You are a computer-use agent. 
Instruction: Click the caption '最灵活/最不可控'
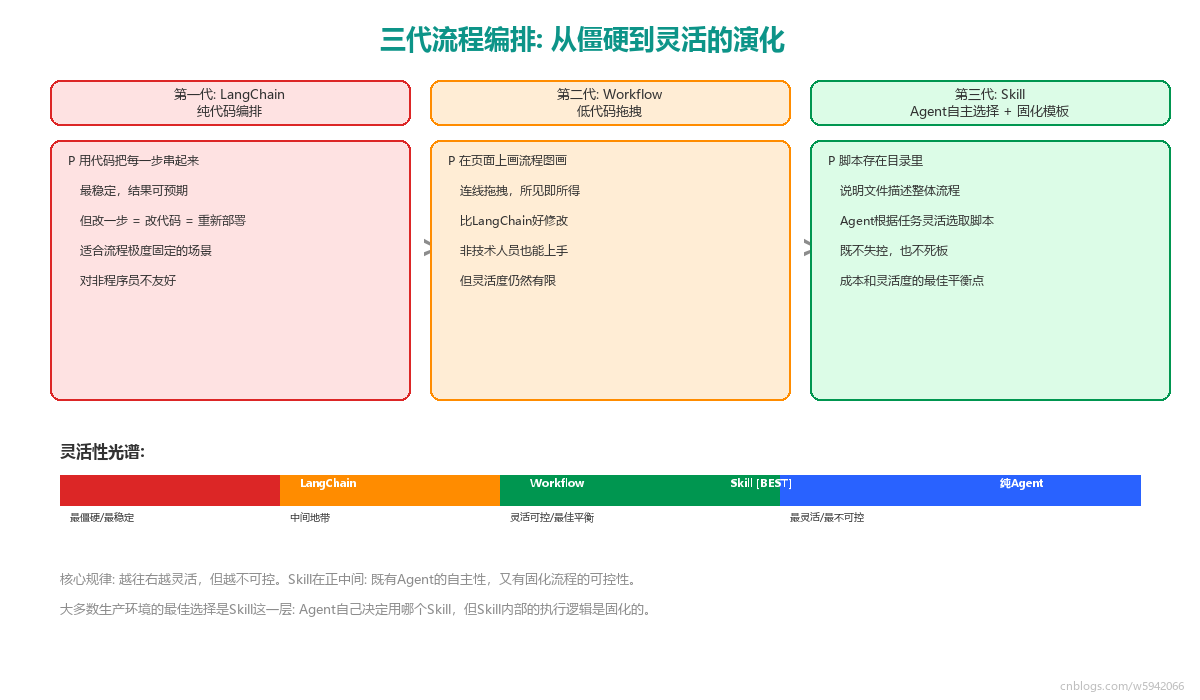[827, 518]
